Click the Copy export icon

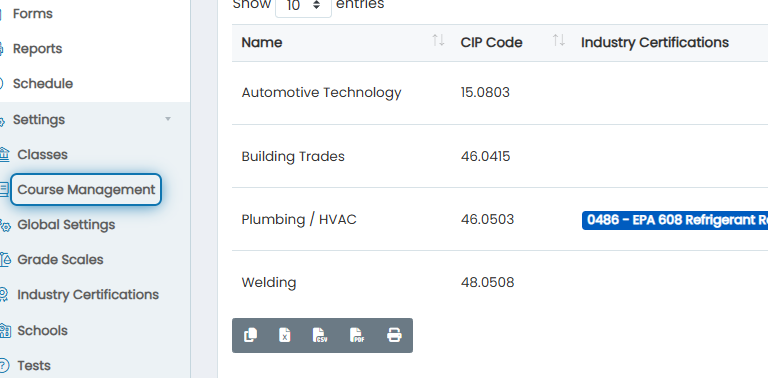pyautogui.click(x=250, y=335)
